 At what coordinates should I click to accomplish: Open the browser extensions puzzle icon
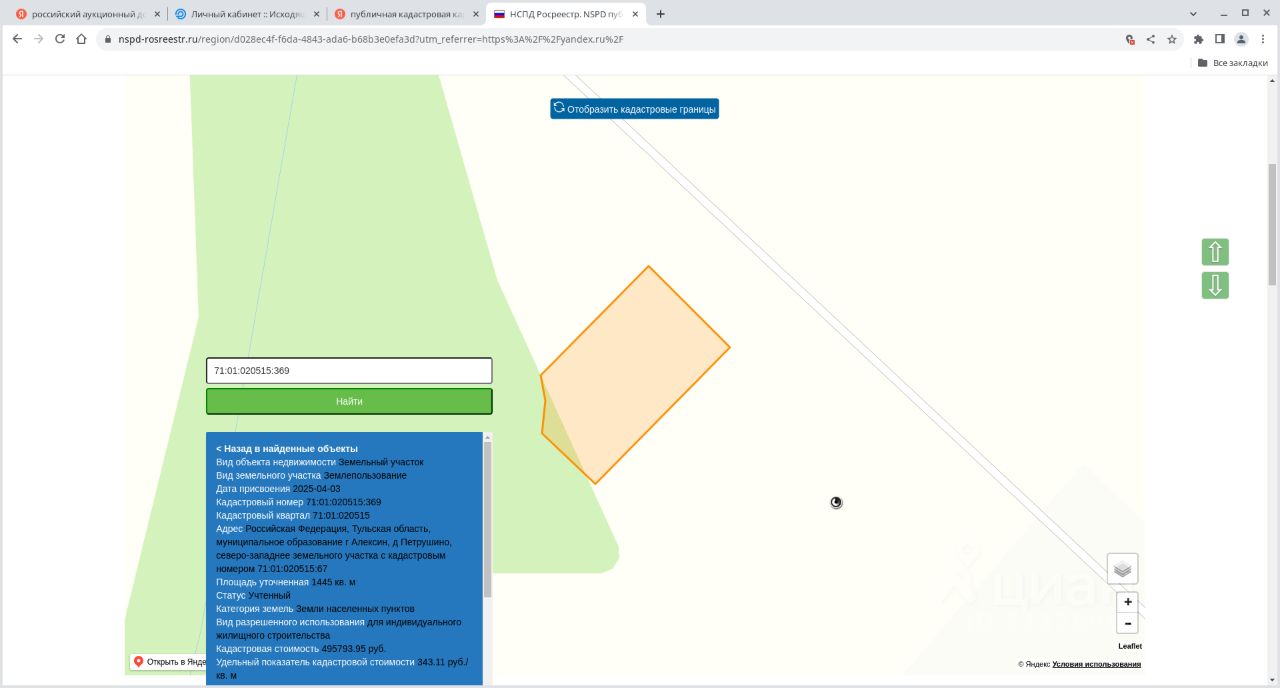1199,39
